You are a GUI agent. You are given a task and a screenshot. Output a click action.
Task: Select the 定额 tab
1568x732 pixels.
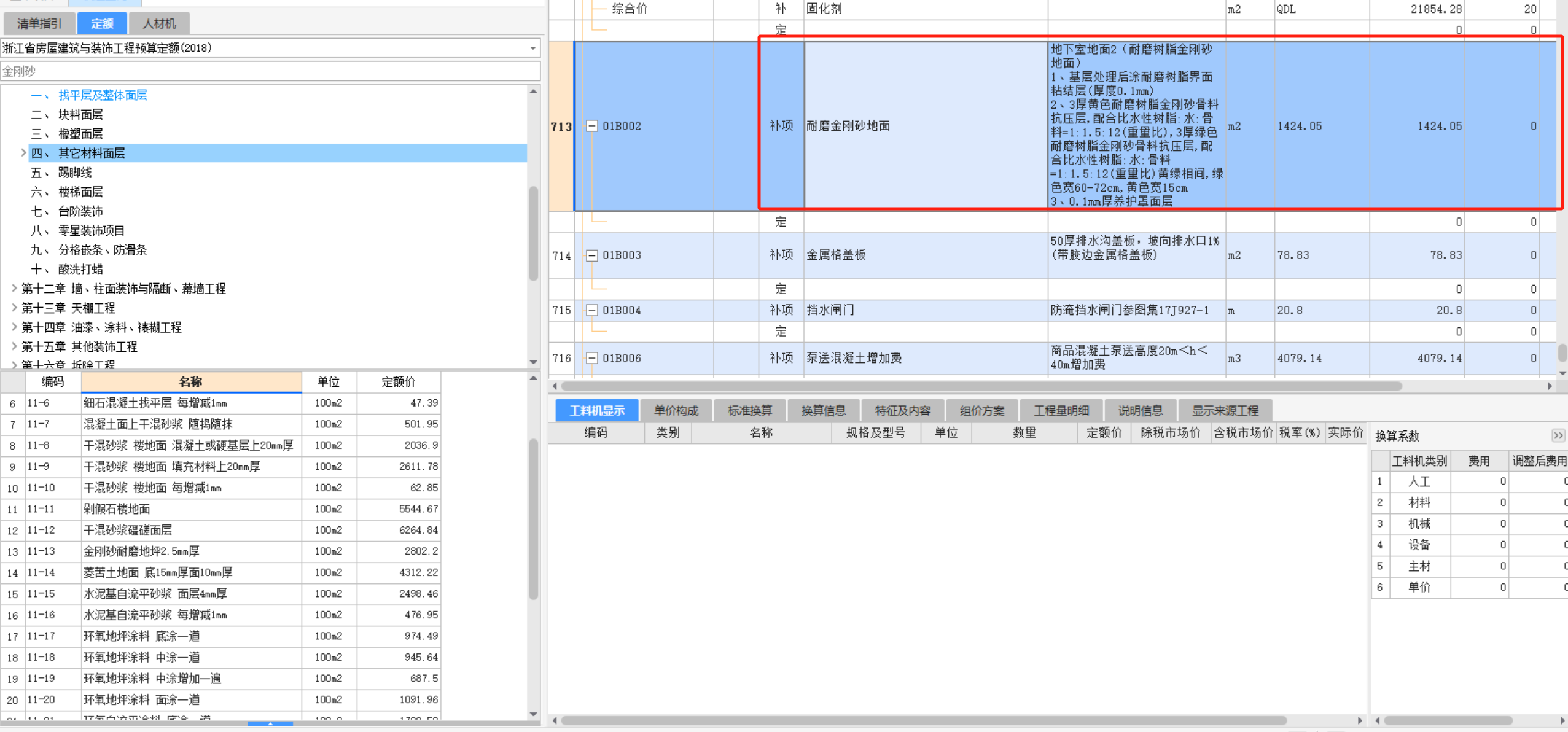[102, 24]
